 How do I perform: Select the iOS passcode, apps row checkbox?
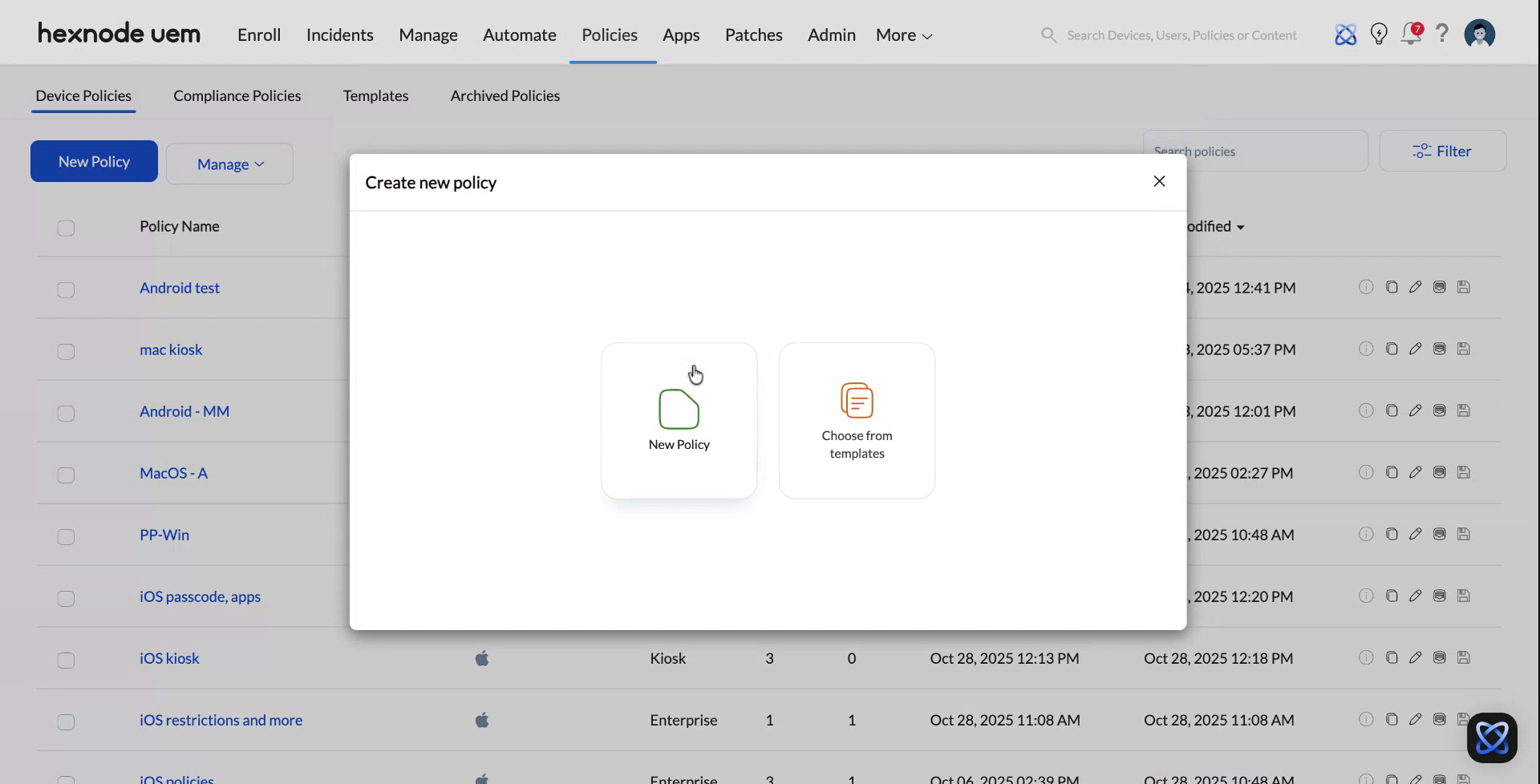coord(66,598)
